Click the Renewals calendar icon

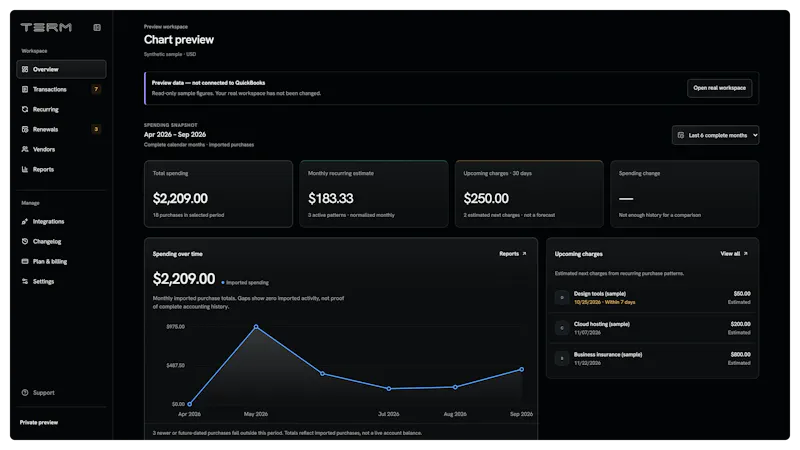coord(25,129)
